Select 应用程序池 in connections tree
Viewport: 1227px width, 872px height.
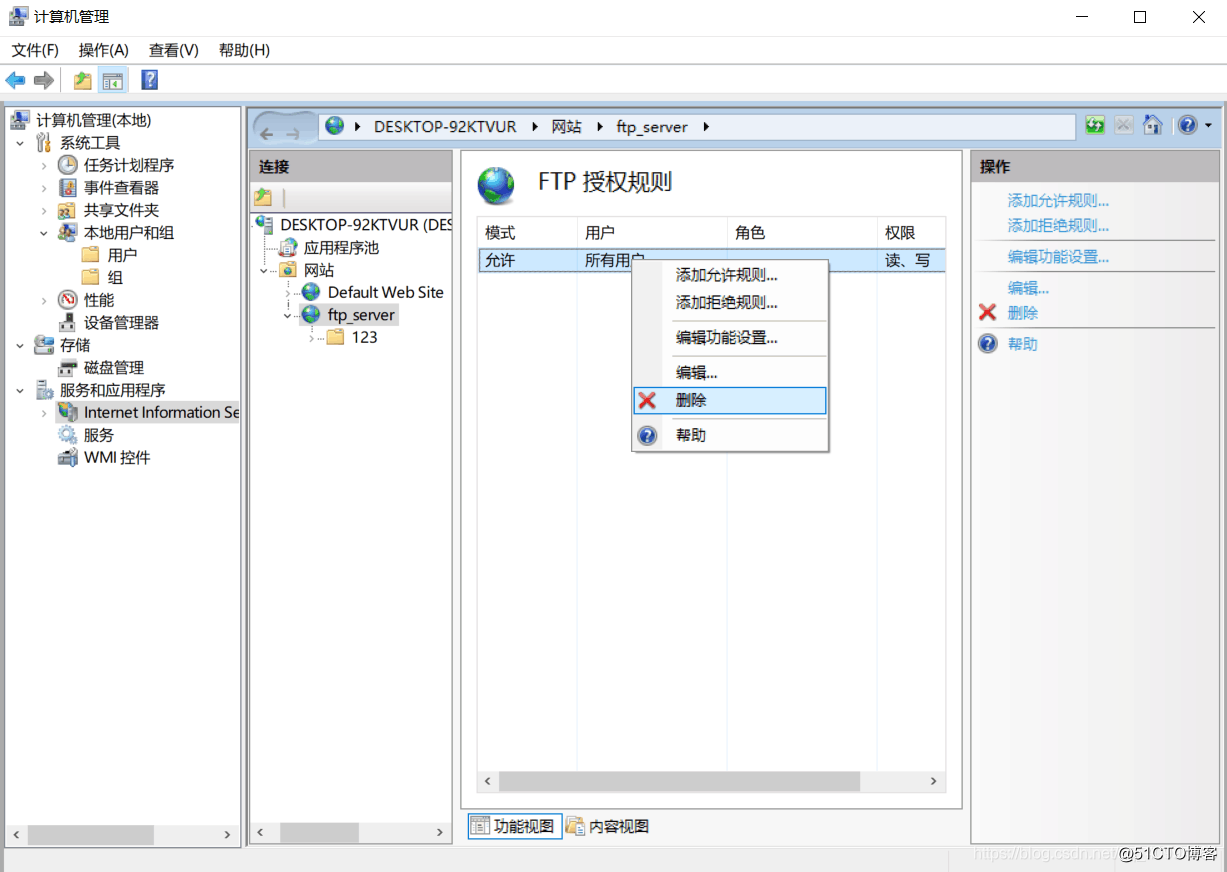click(341, 247)
